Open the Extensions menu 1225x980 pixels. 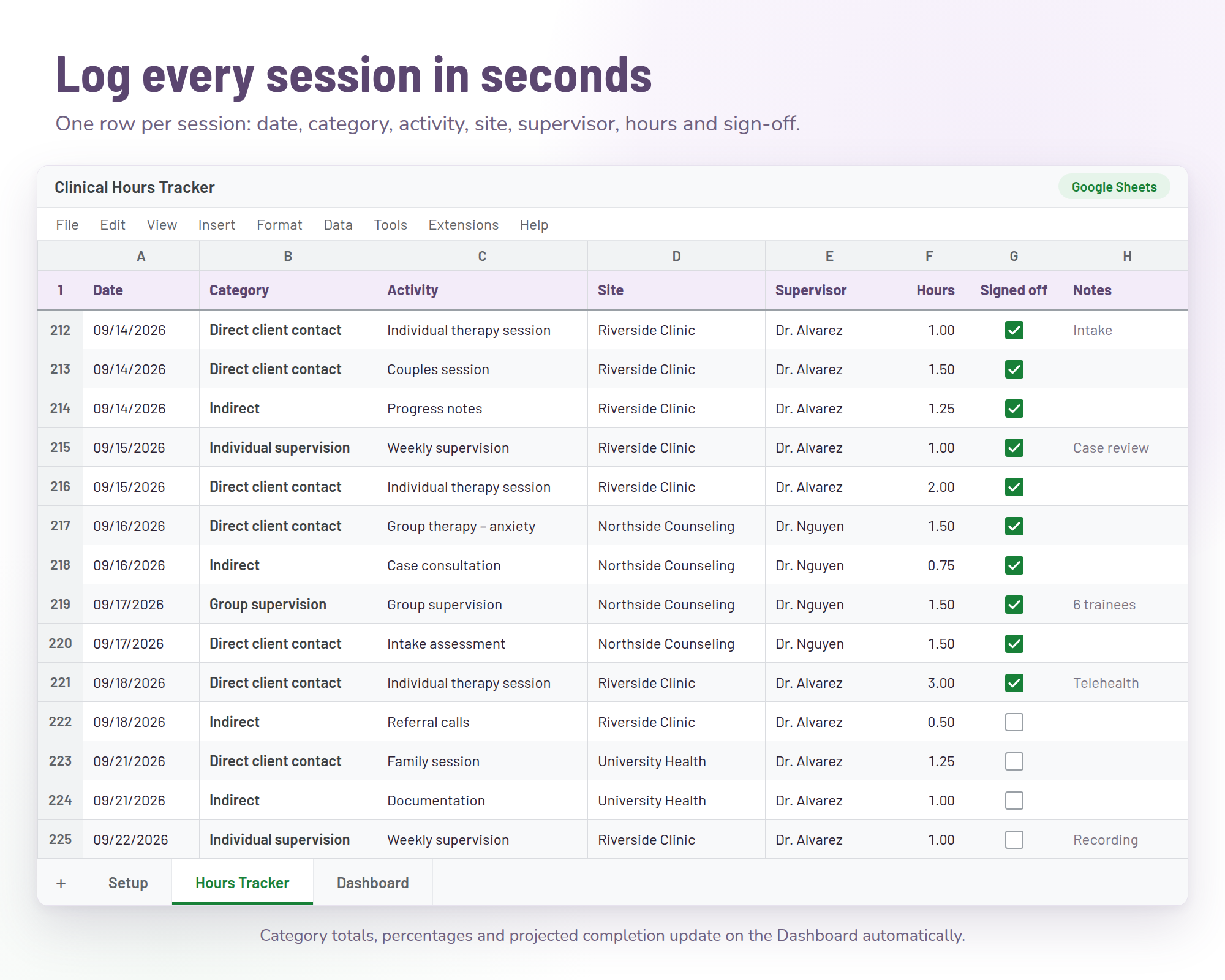tap(464, 225)
